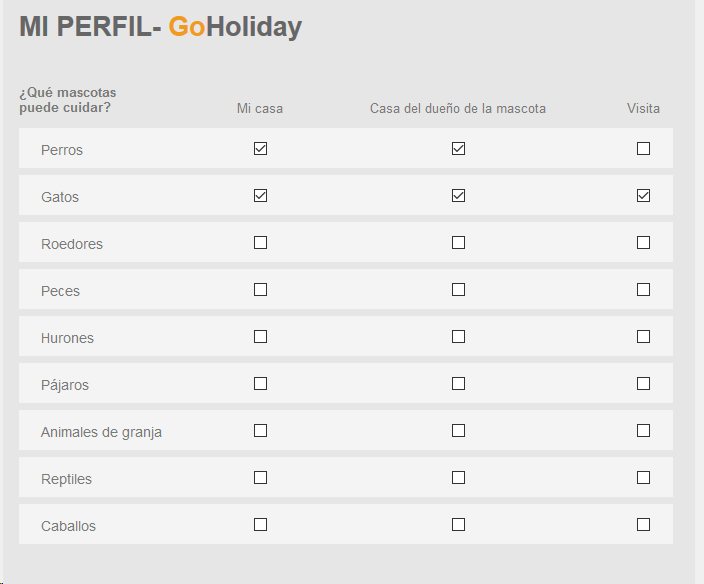Check Hurones under Mi casa

(x=261, y=337)
